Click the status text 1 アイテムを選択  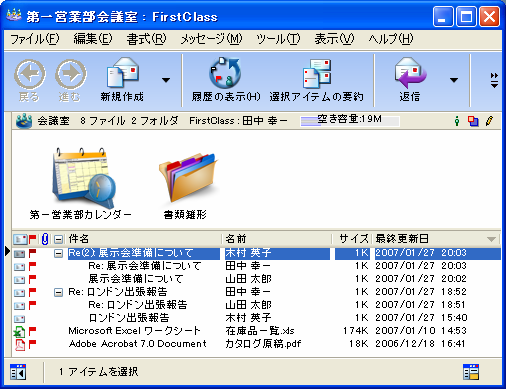pos(98,372)
